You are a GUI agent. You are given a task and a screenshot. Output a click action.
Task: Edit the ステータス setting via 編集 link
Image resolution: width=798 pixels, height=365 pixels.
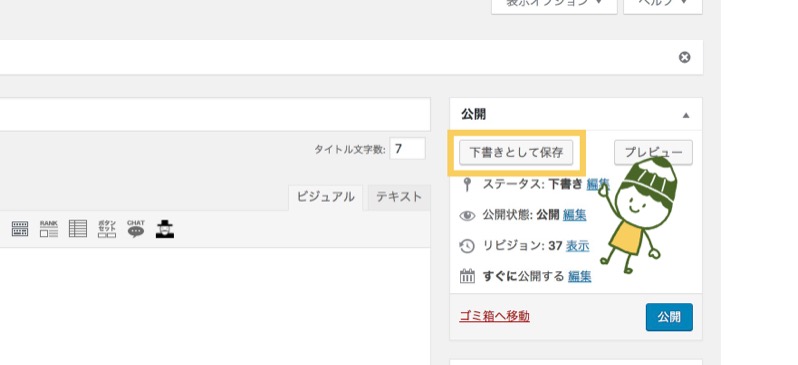[x=598, y=184]
